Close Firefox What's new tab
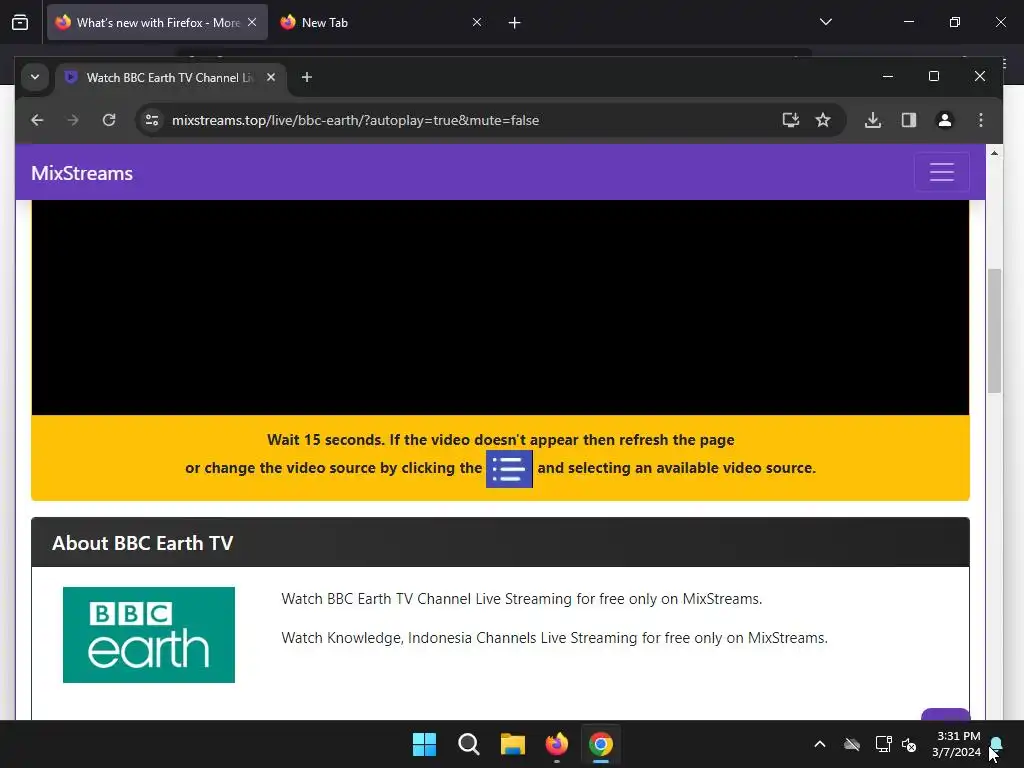The height and width of the screenshot is (768, 1024). pyautogui.click(x=252, y=22)
